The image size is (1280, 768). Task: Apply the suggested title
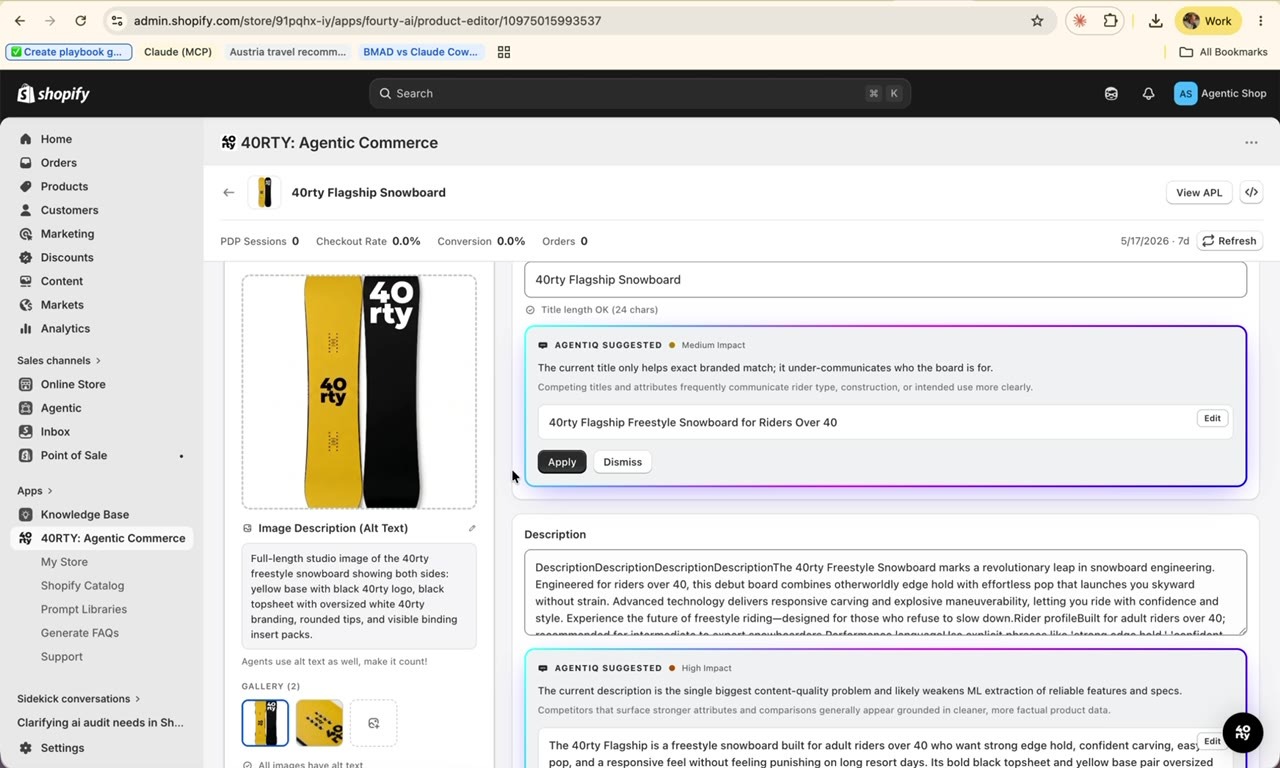click(562, 462)
